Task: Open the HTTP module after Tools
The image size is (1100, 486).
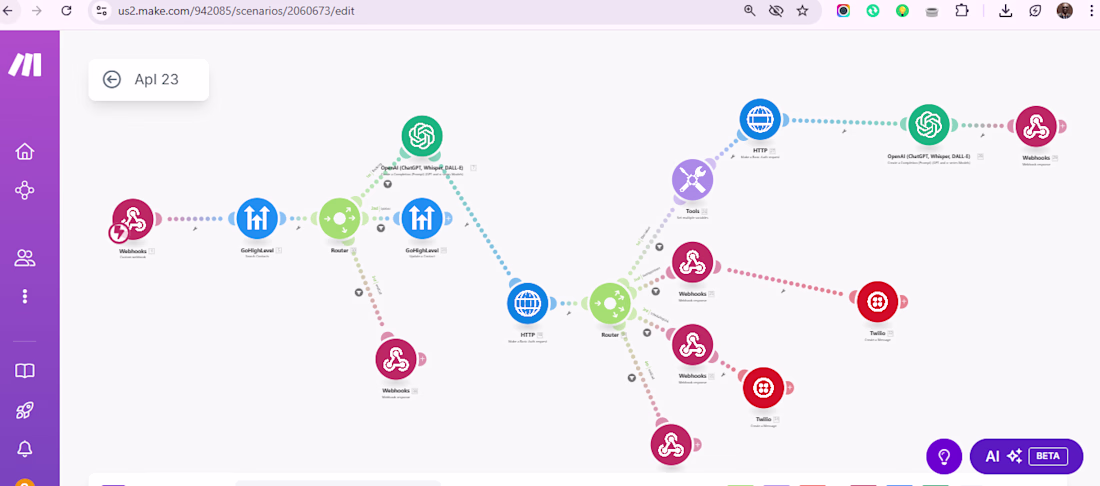Action: click(x=760, y=120)
